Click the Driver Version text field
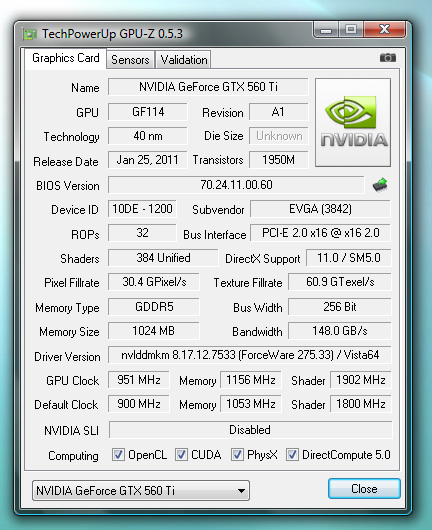Screen dimensions: 432x530 click(x=249, y=355)
